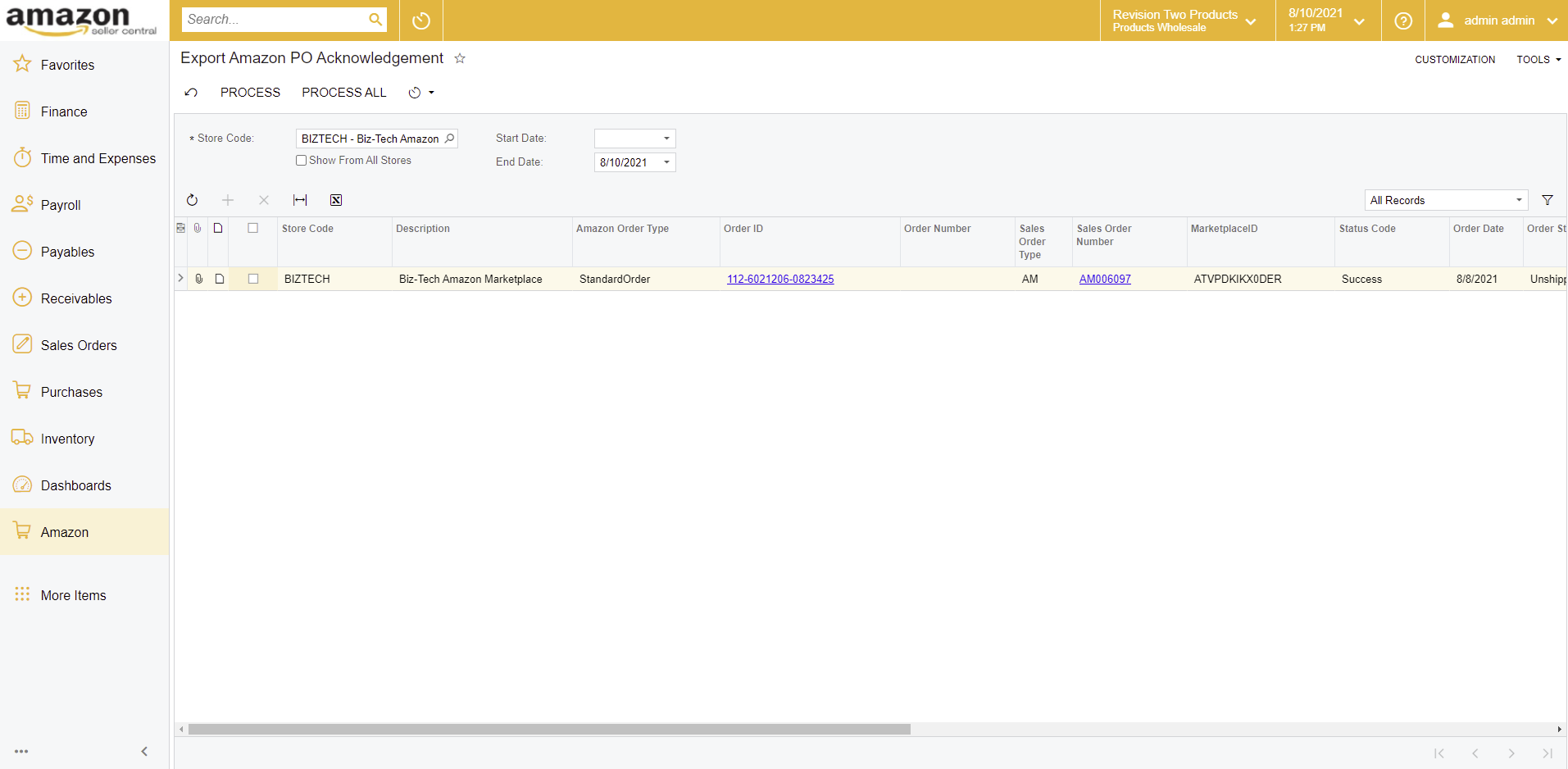Open notes for the BIZTECH row
1568x769 pixels.
[220, 279]
